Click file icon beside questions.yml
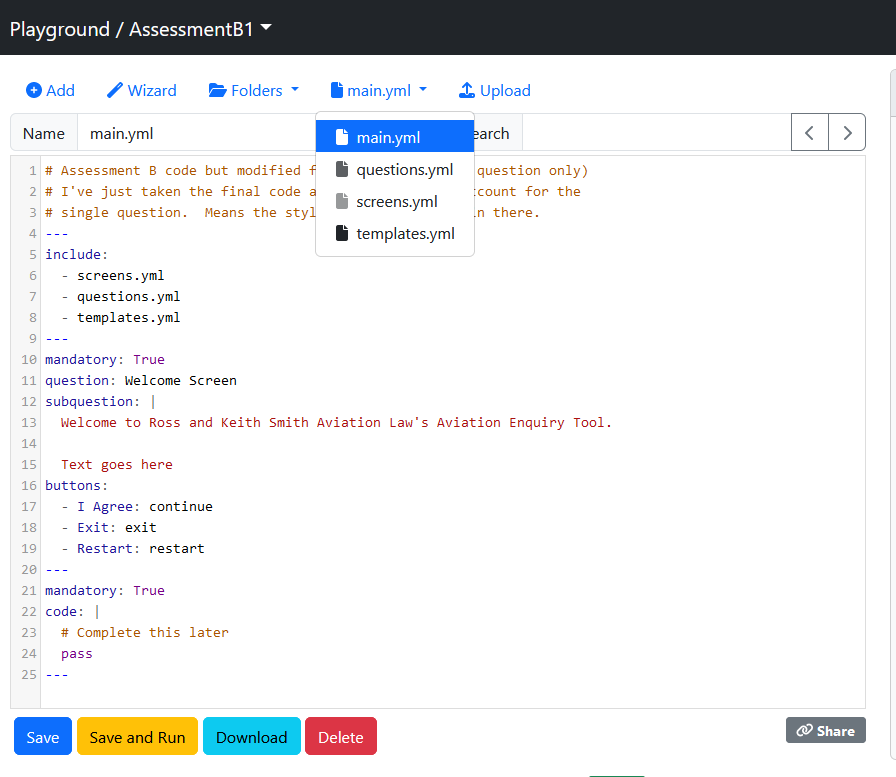 pyautogui.click(x=342, y=170)
